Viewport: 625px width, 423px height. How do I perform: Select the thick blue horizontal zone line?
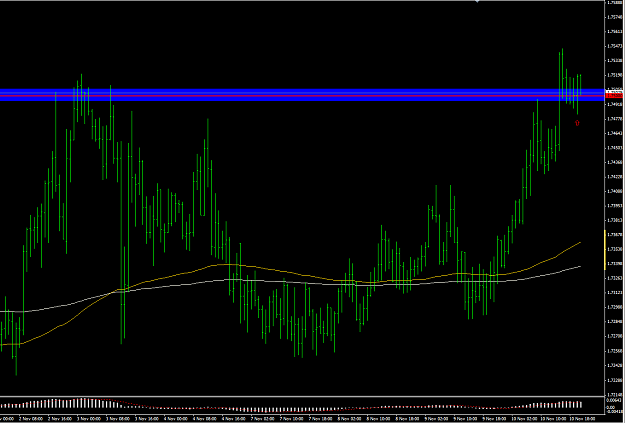[x=302, y=95]
